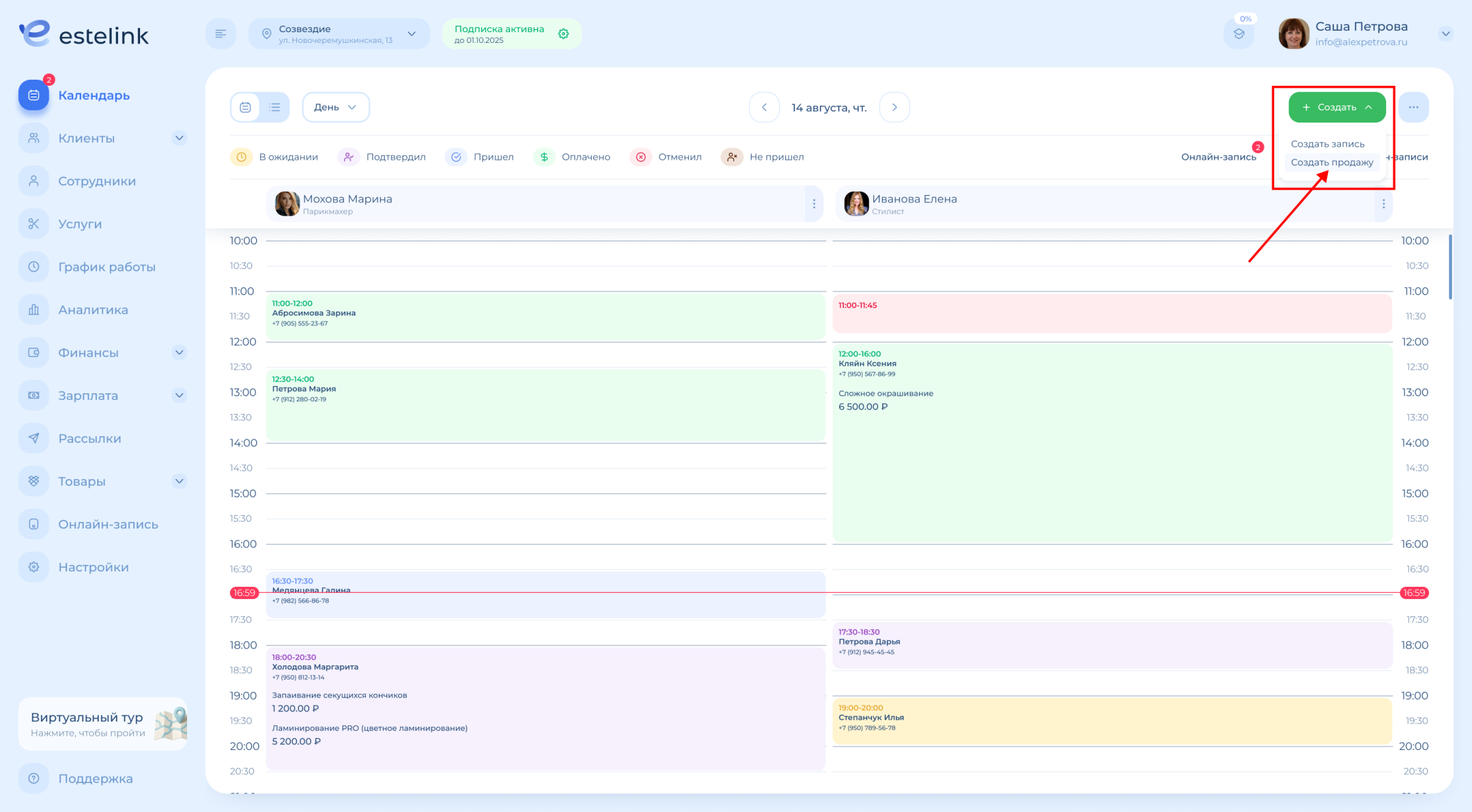Select Создать запись menu item
The image size is (1472, 812).
[x=1327, y=144]
